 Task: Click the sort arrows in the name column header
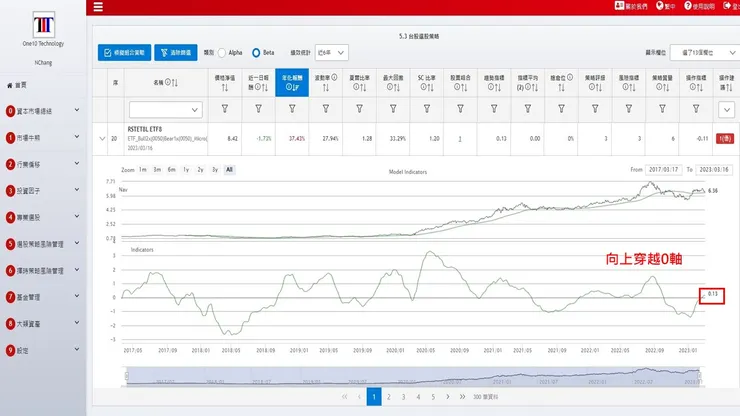click(x=175, y=83)
